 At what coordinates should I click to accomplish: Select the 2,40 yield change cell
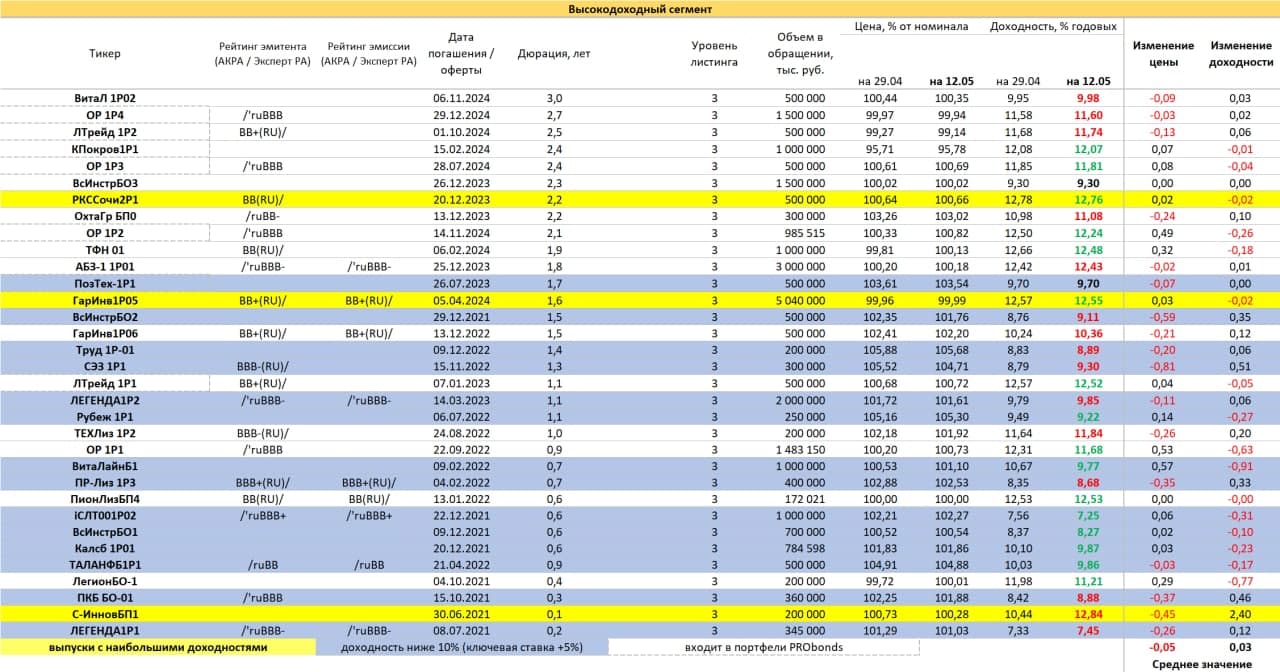[x=1240, y=614]
